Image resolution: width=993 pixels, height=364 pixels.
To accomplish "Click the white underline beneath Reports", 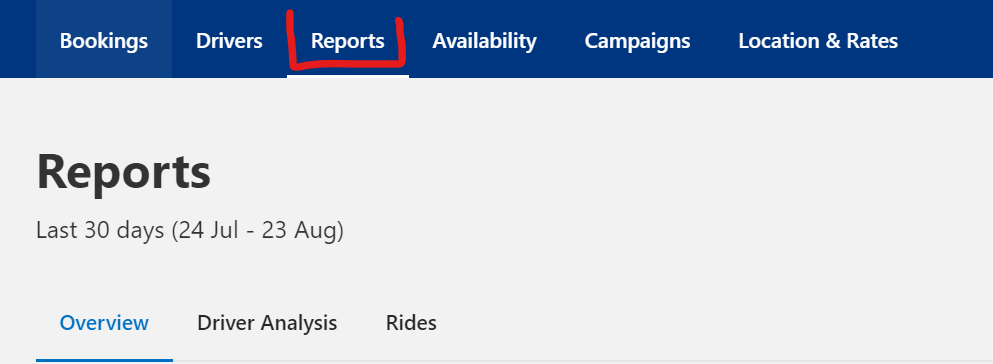I will tap(348, 76).
